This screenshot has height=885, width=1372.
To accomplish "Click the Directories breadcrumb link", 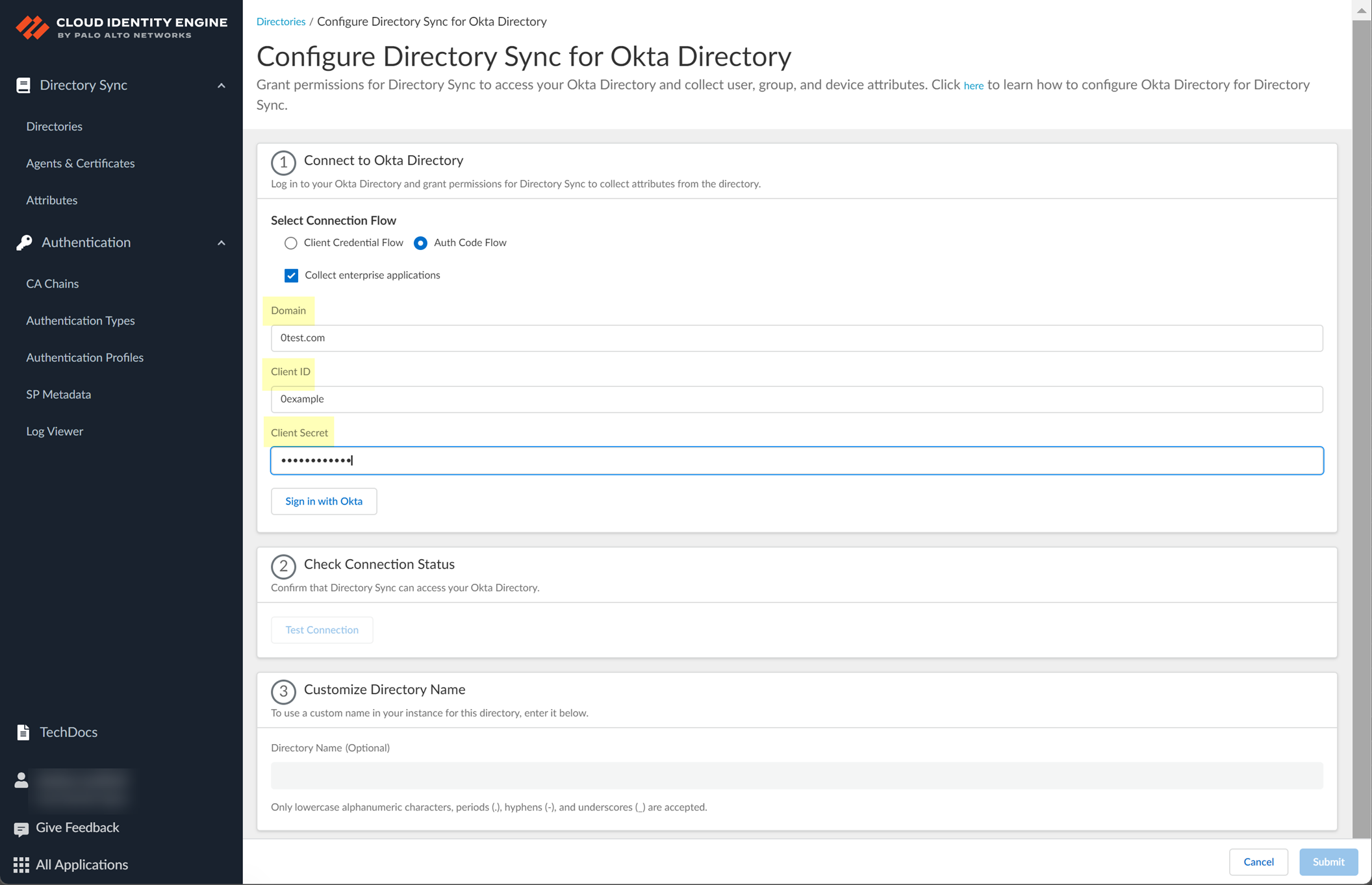I will point(281,21).
